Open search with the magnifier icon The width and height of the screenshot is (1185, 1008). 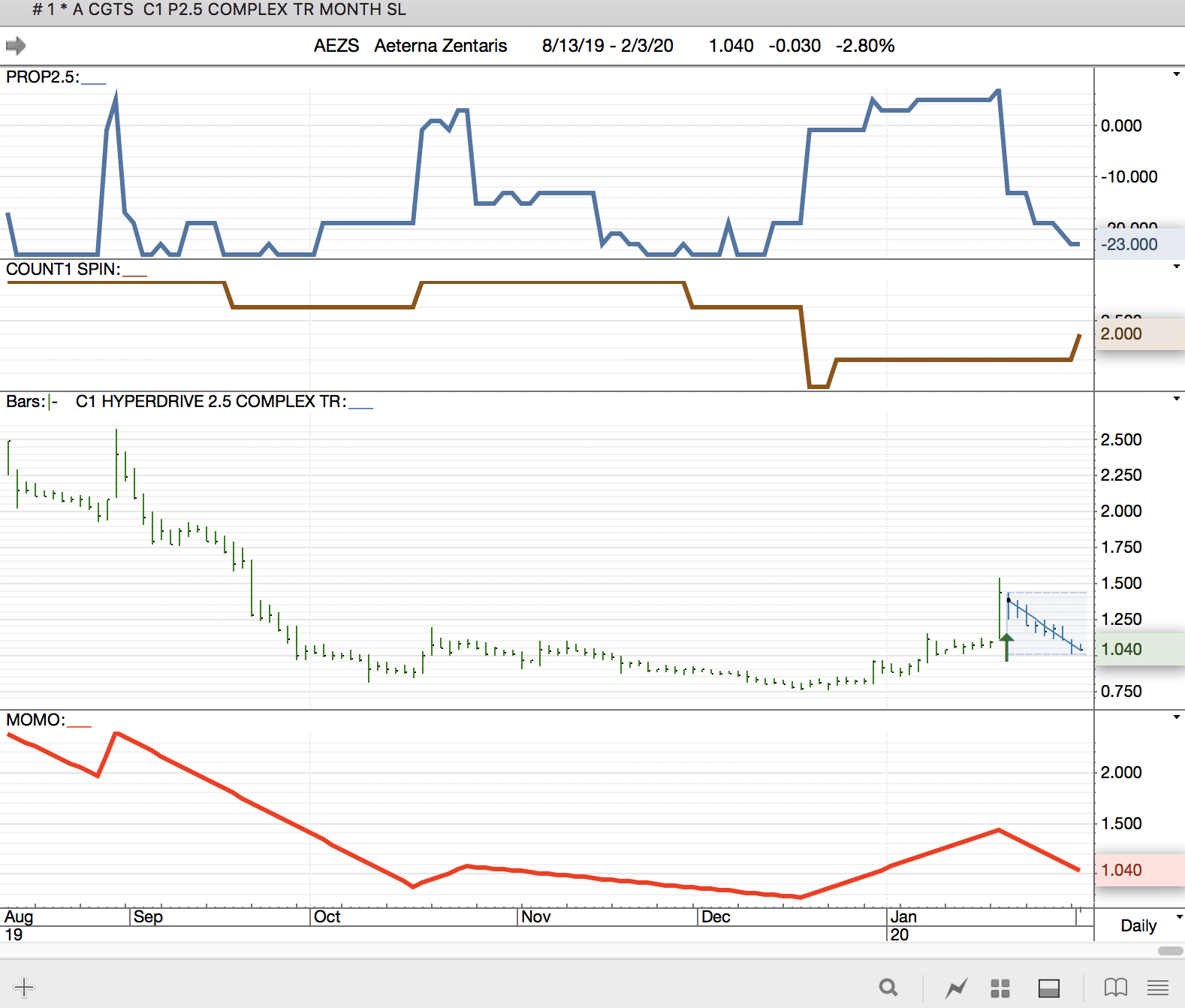point(888,987)
